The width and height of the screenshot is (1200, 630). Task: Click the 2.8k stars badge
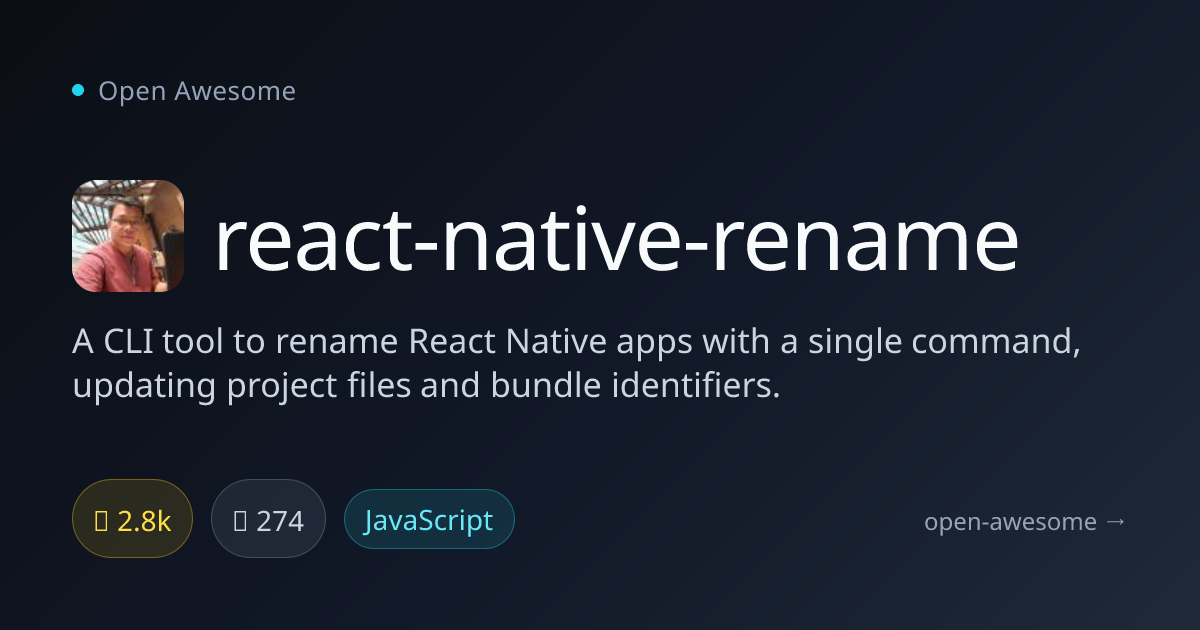132,520
